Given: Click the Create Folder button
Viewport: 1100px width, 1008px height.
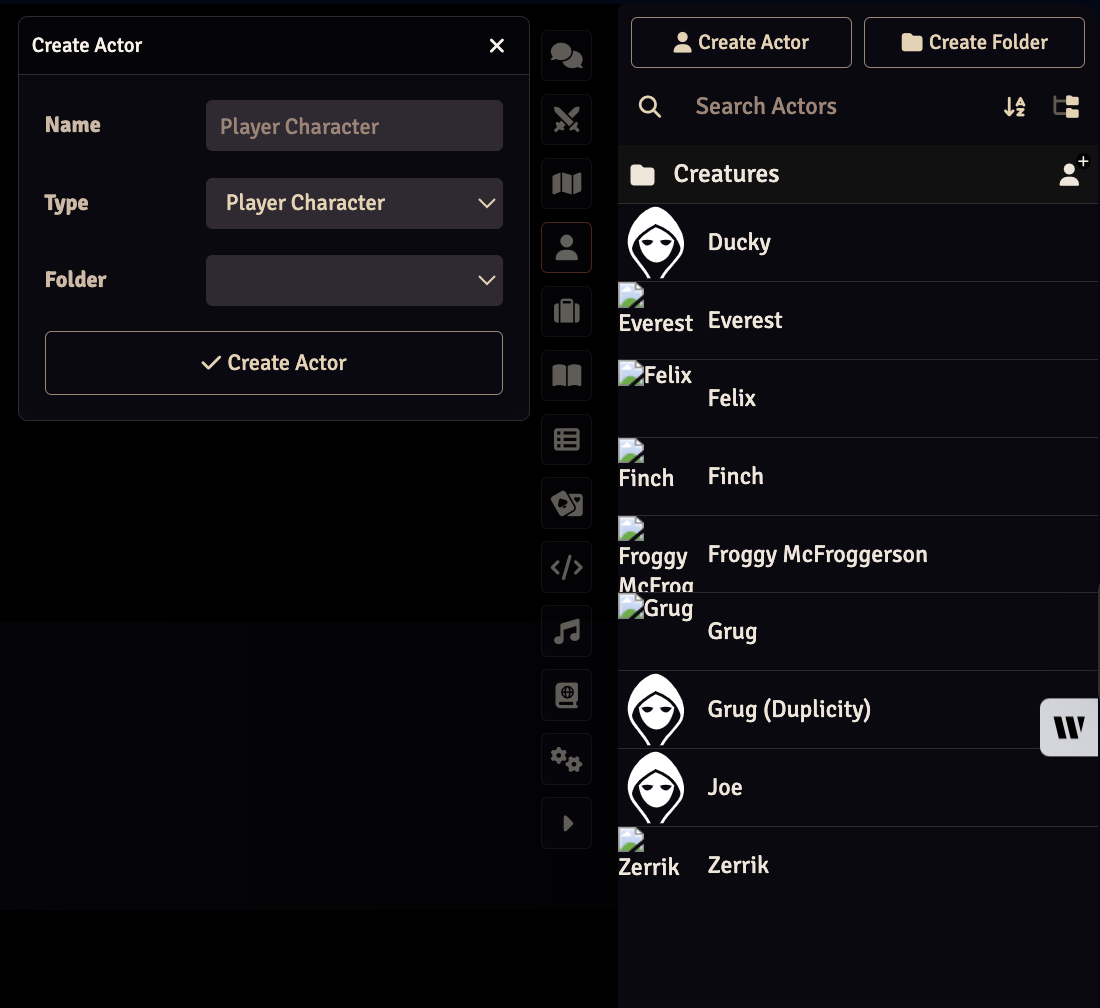Looking at the screenshot, I should tap(974, 42).
